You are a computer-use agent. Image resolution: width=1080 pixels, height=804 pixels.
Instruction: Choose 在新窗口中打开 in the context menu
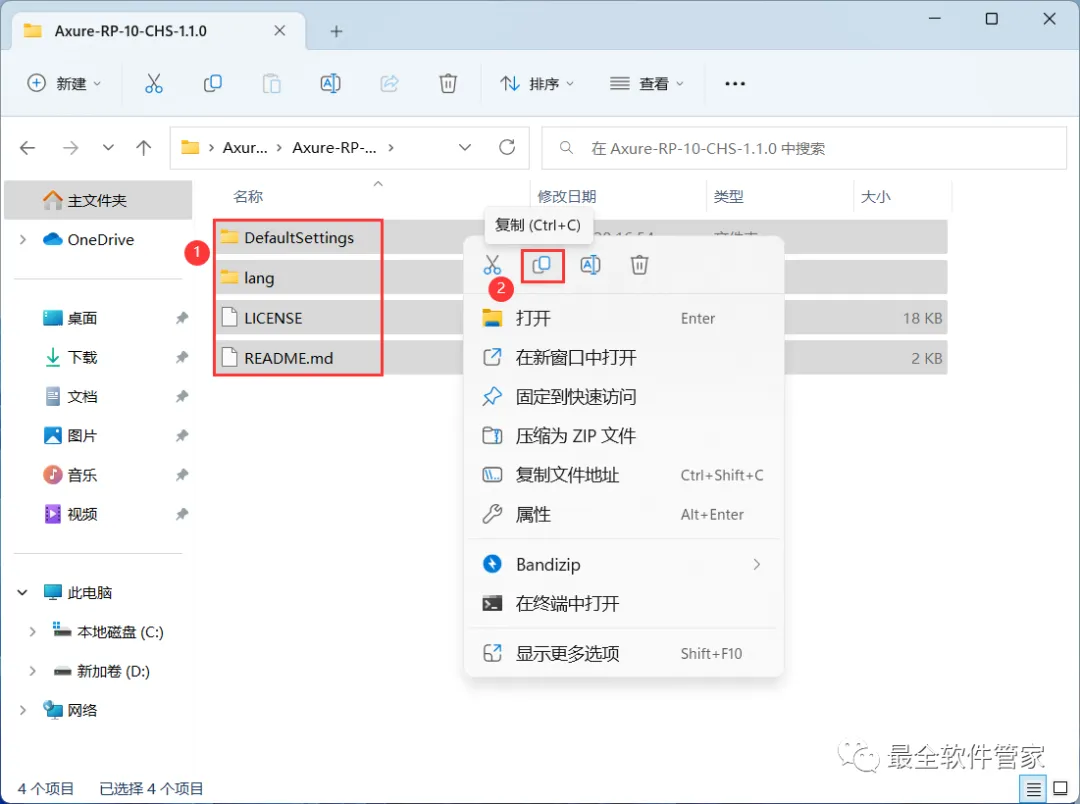(624, 358)
